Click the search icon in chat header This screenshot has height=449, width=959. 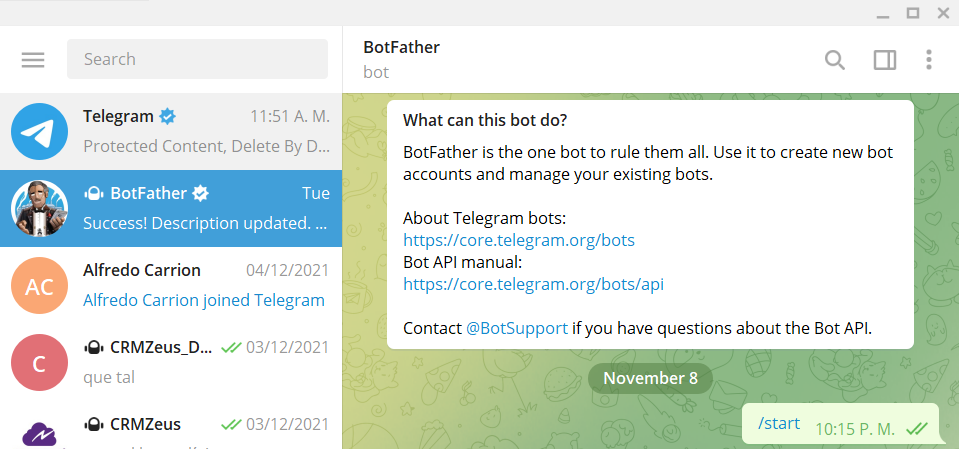(x=834, y=60)
